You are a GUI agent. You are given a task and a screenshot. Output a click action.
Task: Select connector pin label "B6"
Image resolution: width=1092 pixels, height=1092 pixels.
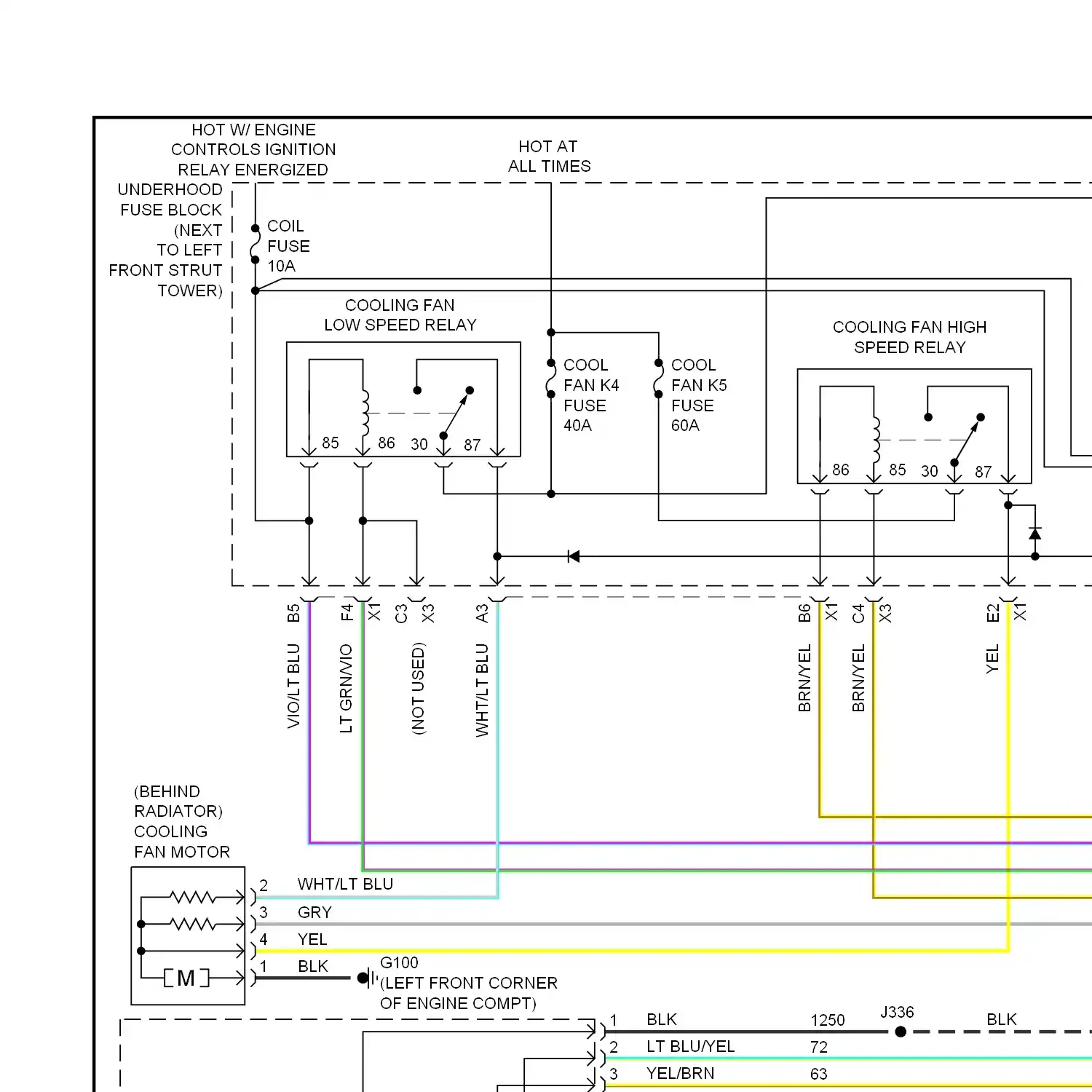pyautogui.click(x=804, y=613)
